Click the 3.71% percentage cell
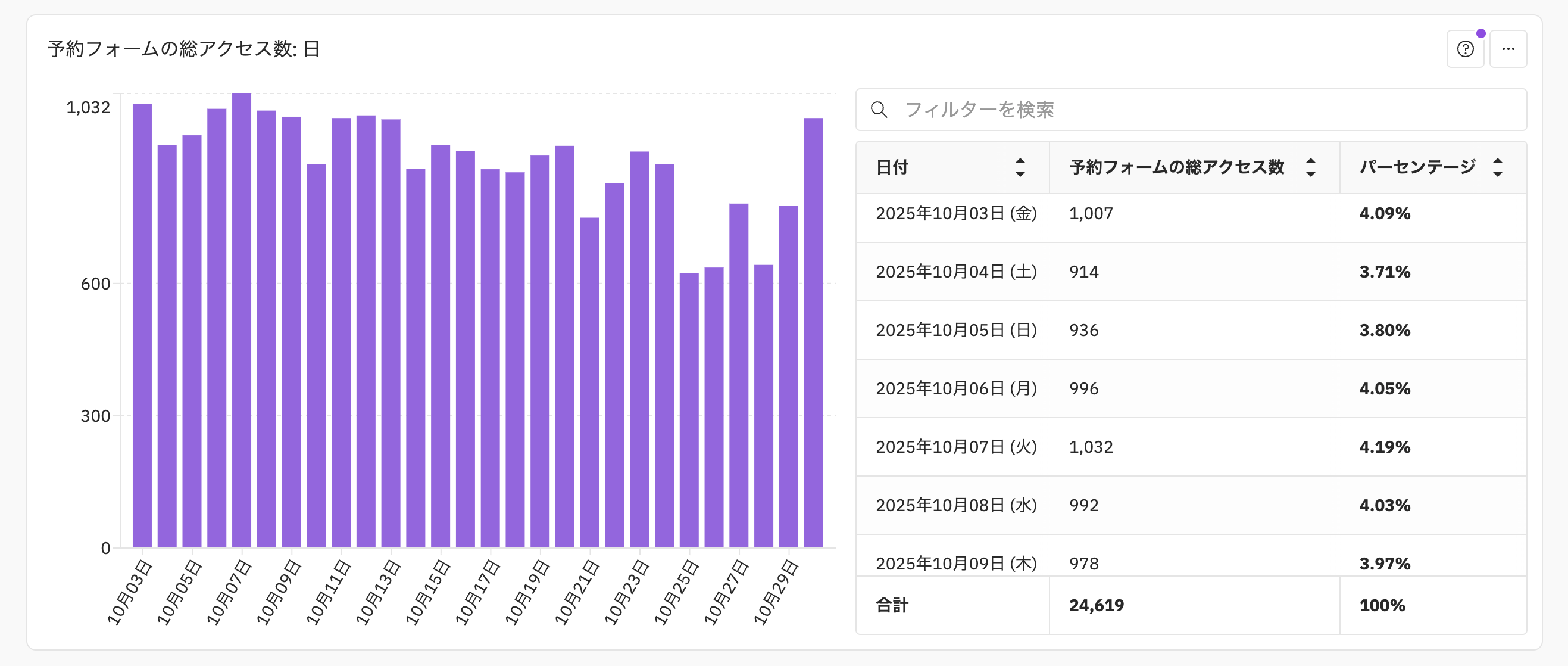Image resolution: width=1568 pixels, height=666 pixels. 1385,272
